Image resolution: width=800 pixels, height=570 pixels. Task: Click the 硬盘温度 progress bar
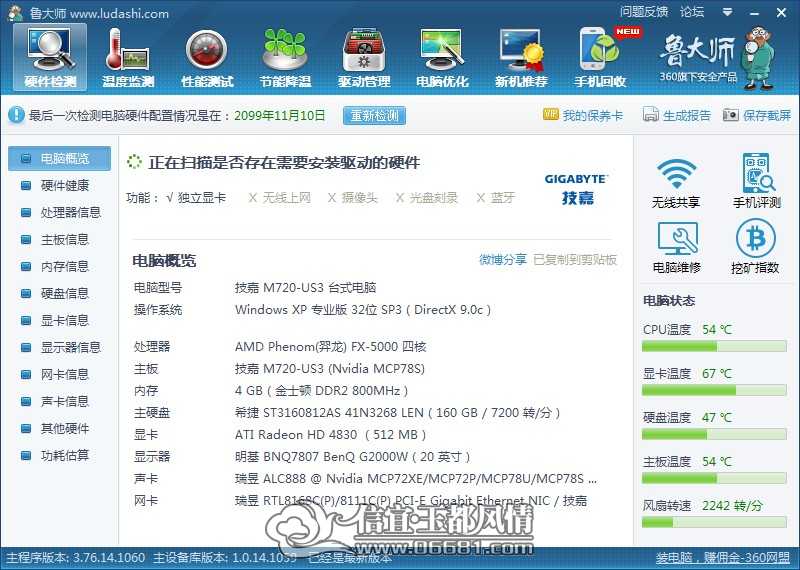pos(714,435)
